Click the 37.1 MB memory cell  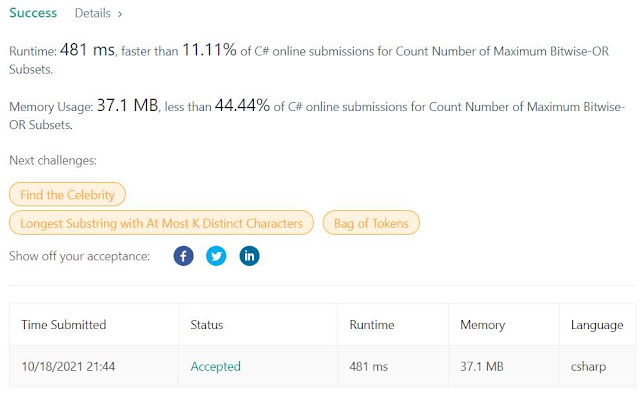(482, 366)
